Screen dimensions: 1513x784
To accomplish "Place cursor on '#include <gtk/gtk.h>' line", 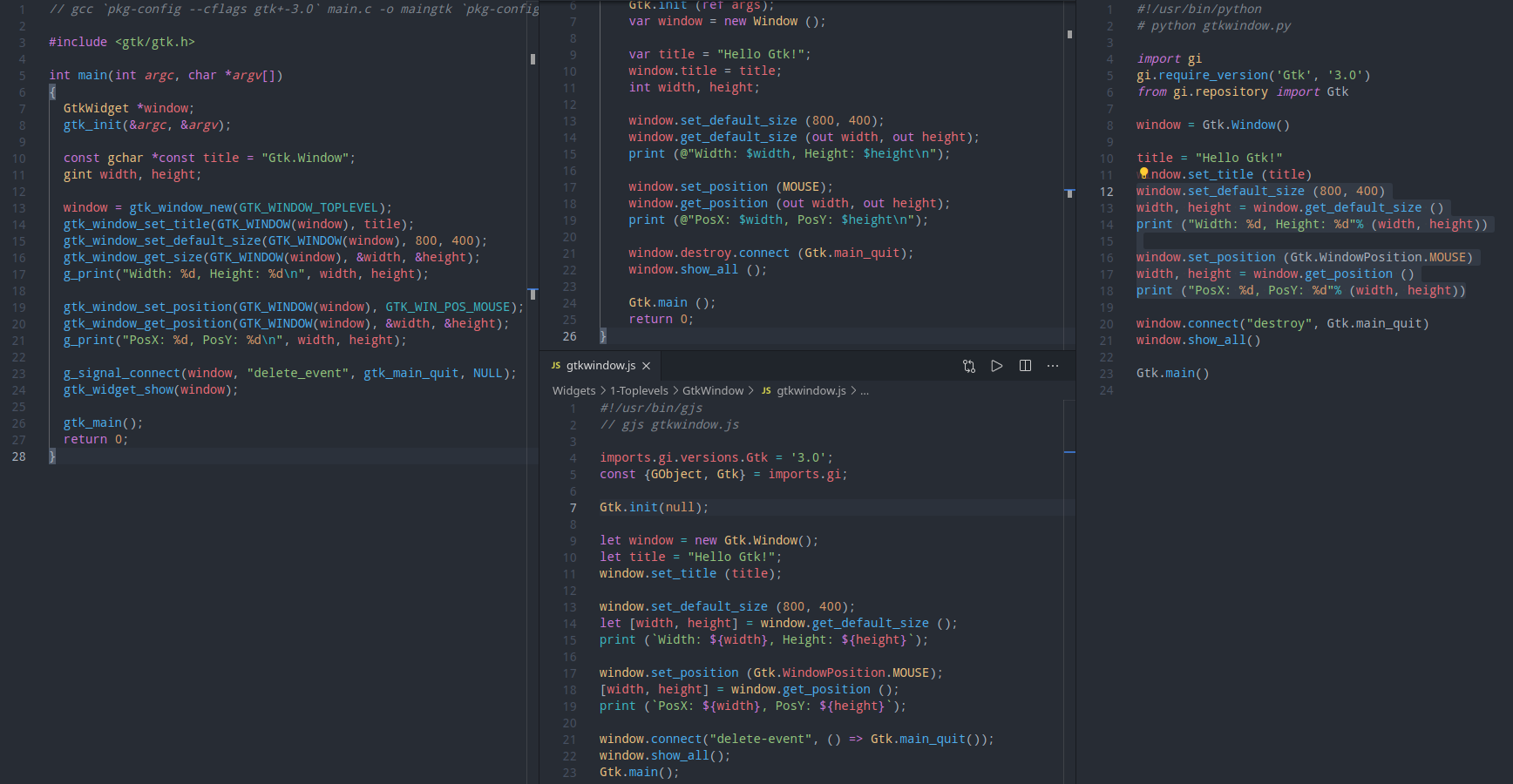I will point(122,42).
